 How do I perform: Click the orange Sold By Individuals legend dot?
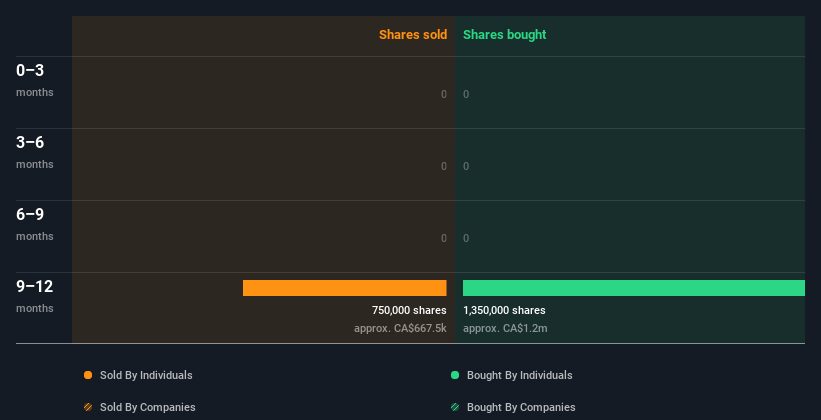(x=88, y=375)
